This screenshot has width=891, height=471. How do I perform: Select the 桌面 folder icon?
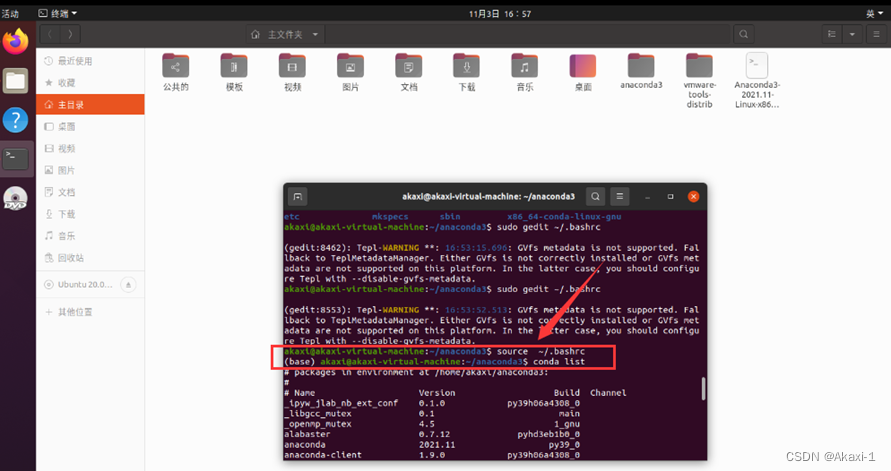tap(583, 72)
